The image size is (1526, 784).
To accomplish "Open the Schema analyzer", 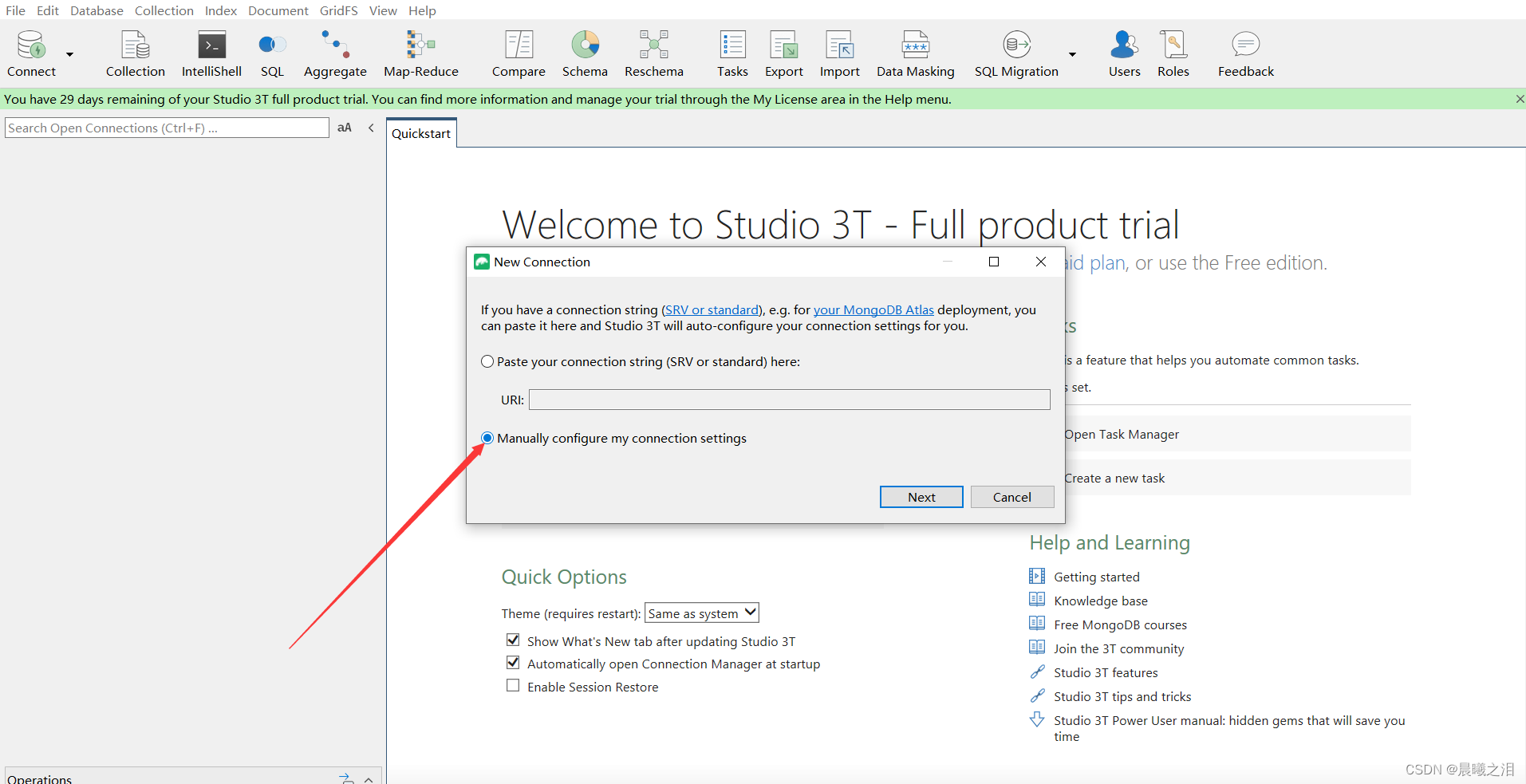I will [585, 53].
